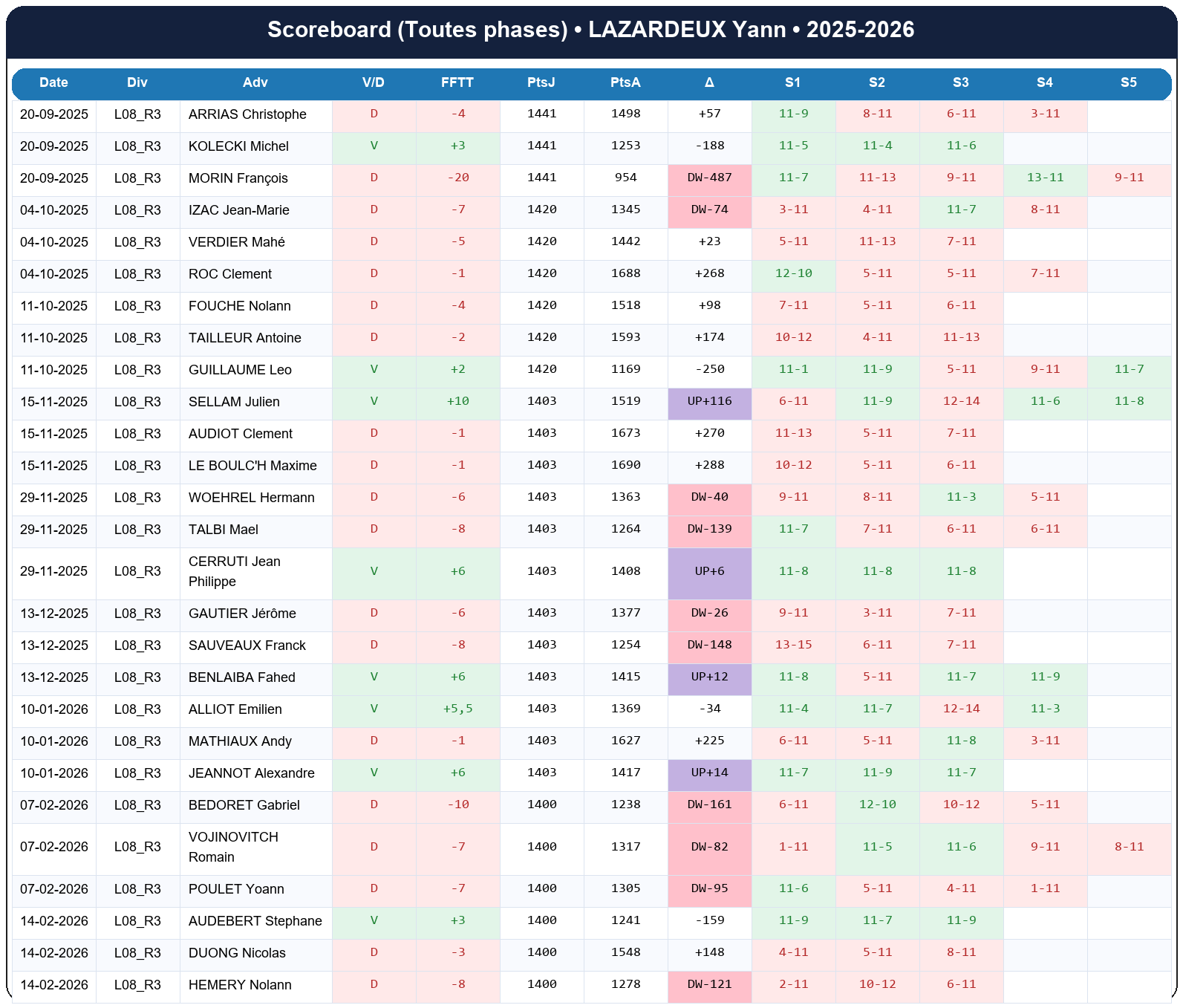Select the CERRUTI Jean Philippe entry
1183x1008 pixels.
click(x=234, y=571)
